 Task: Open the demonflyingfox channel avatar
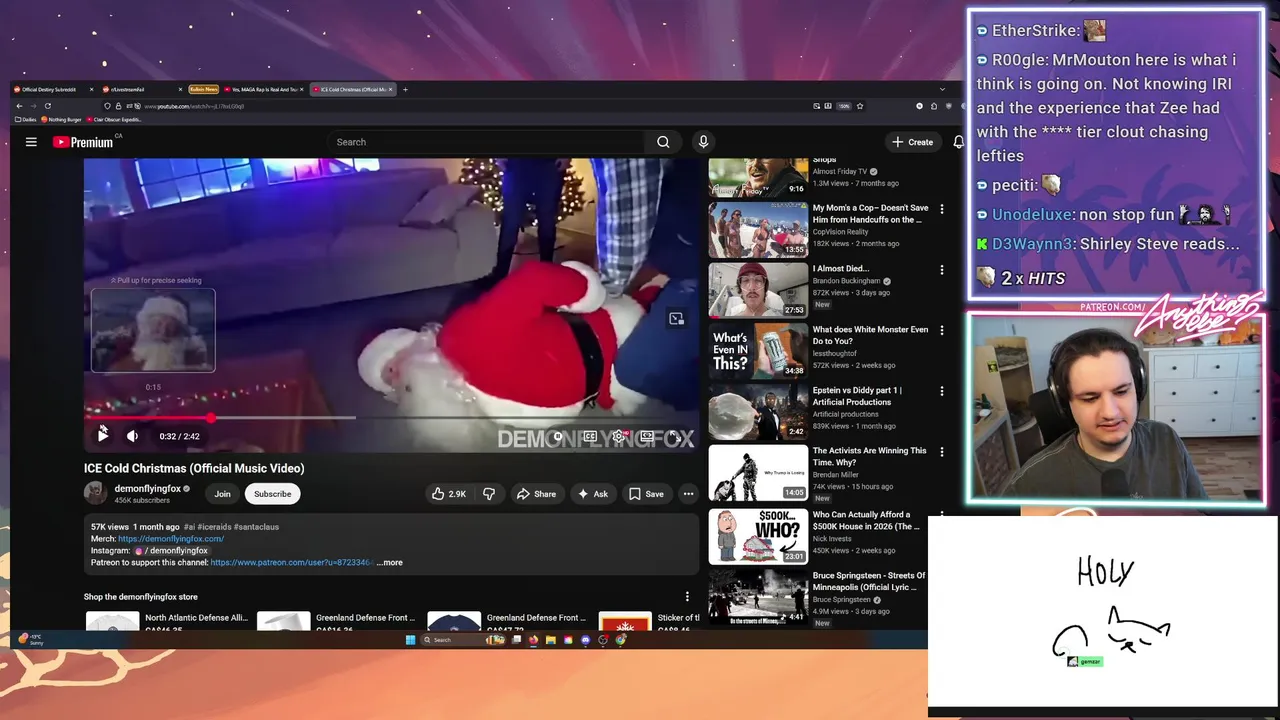coord(95,493)
